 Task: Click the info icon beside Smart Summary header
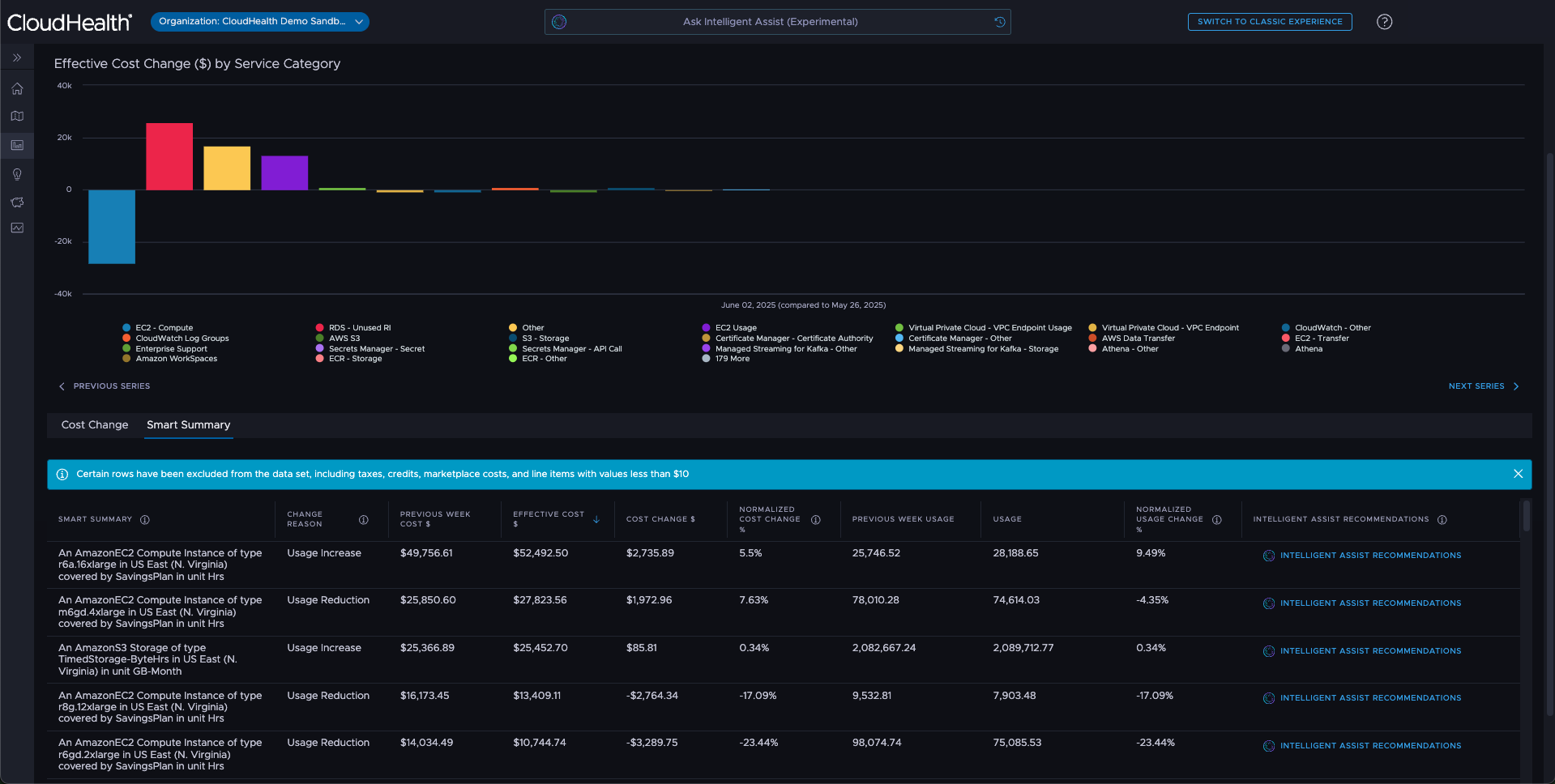pos(145,520)
